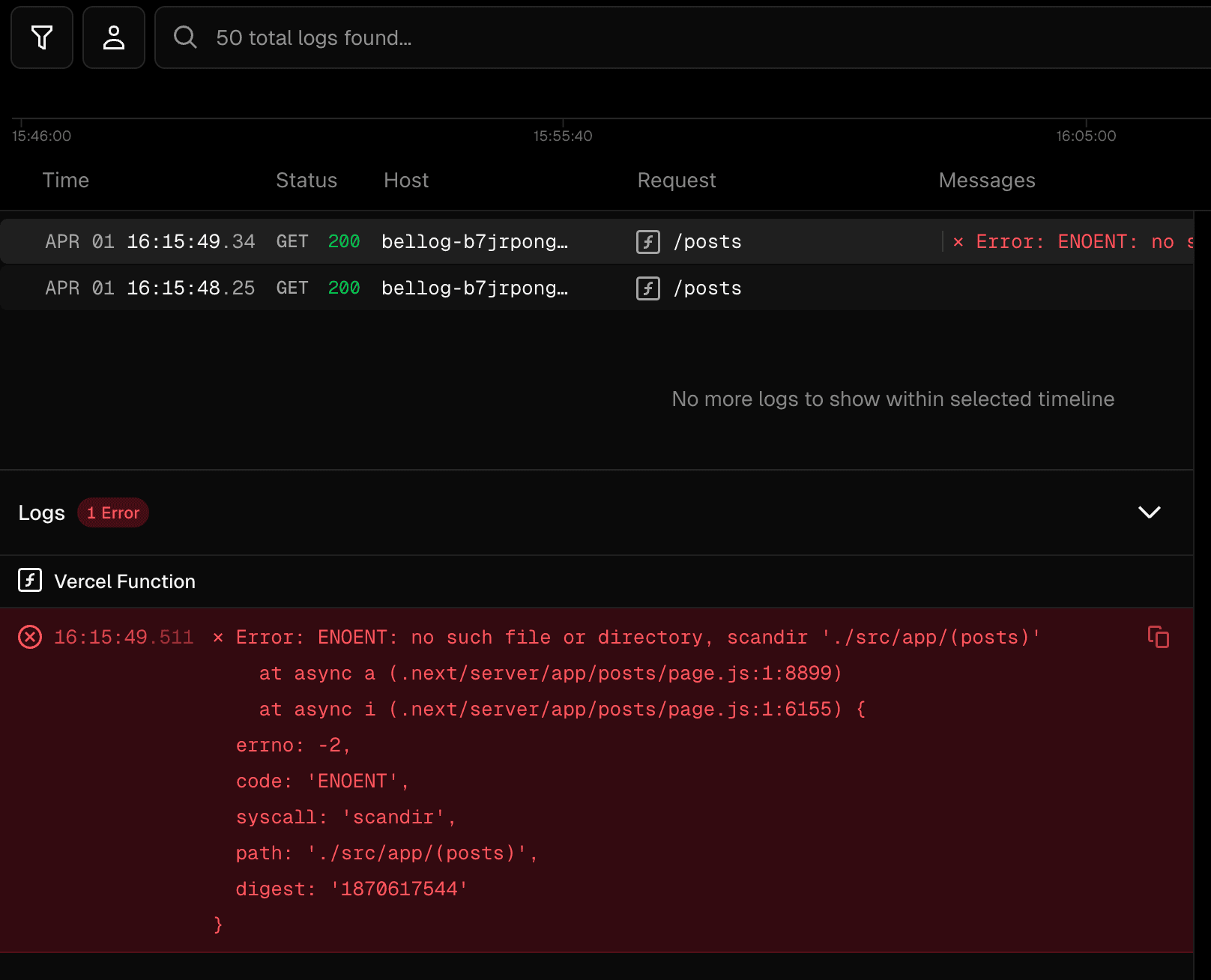Click the Request column header

[x=677, y=181]
